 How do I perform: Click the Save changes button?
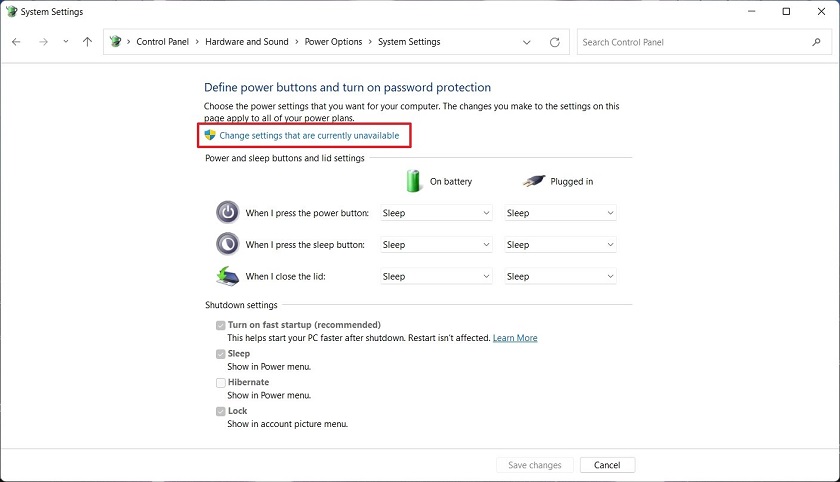click(x=535, y=465)
